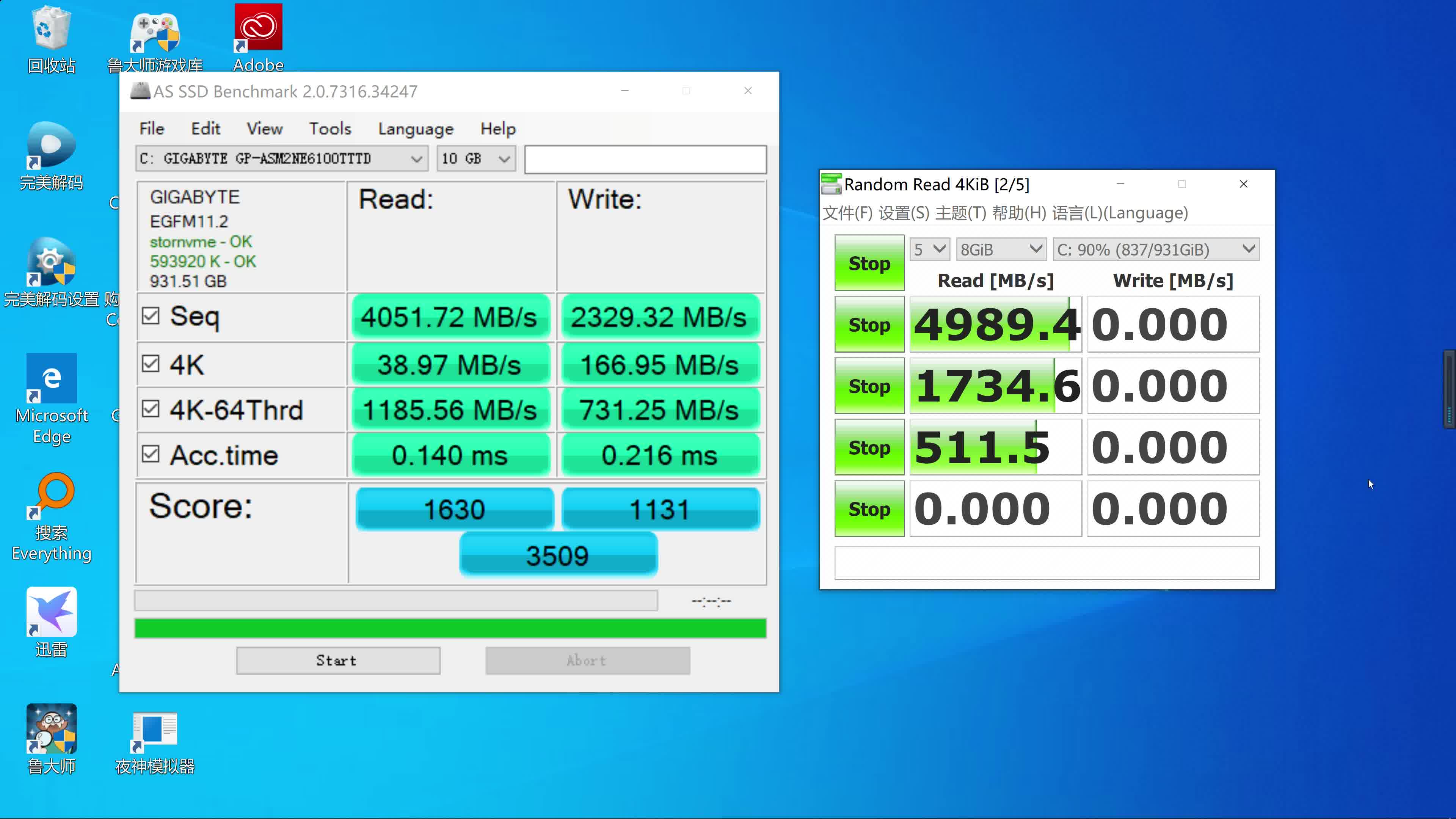Toggle the 4K checkbox in AS SSD
The width and height of the screenshot is (1456, 819).
coord(150,363)
